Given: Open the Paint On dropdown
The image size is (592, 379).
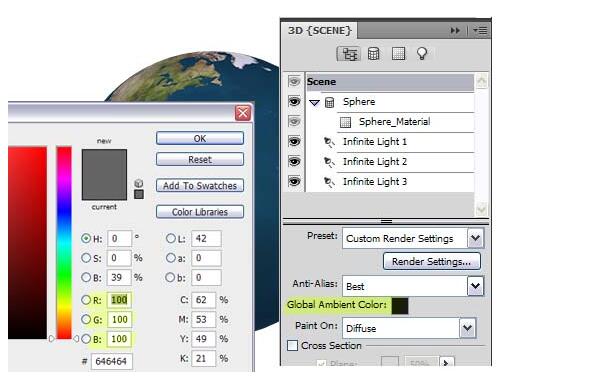Looking at the screenshot, I should pos(467,328).
